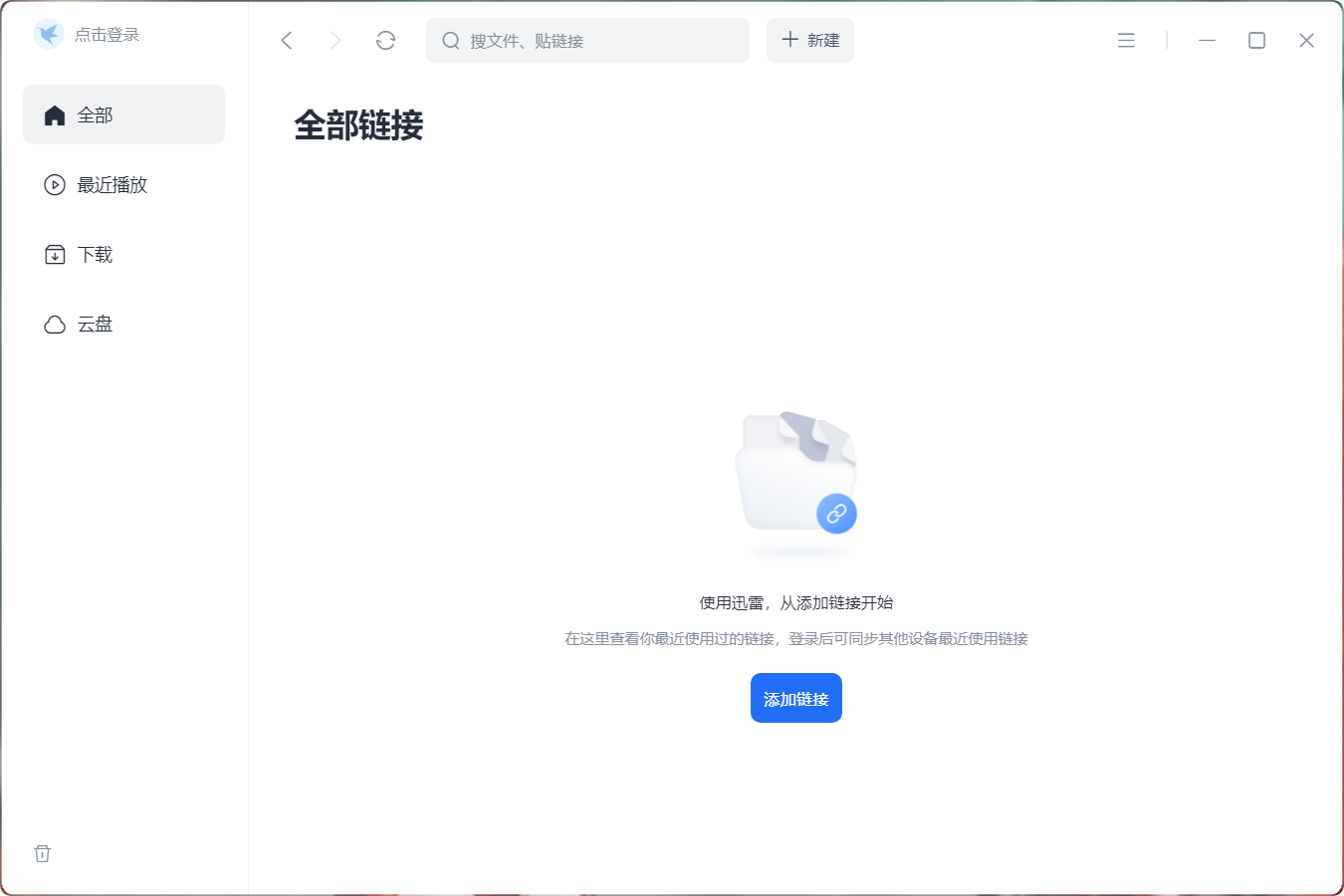Click the cloud icon beside 云盘
The image size is (1344, 896).
coord(55,325)
